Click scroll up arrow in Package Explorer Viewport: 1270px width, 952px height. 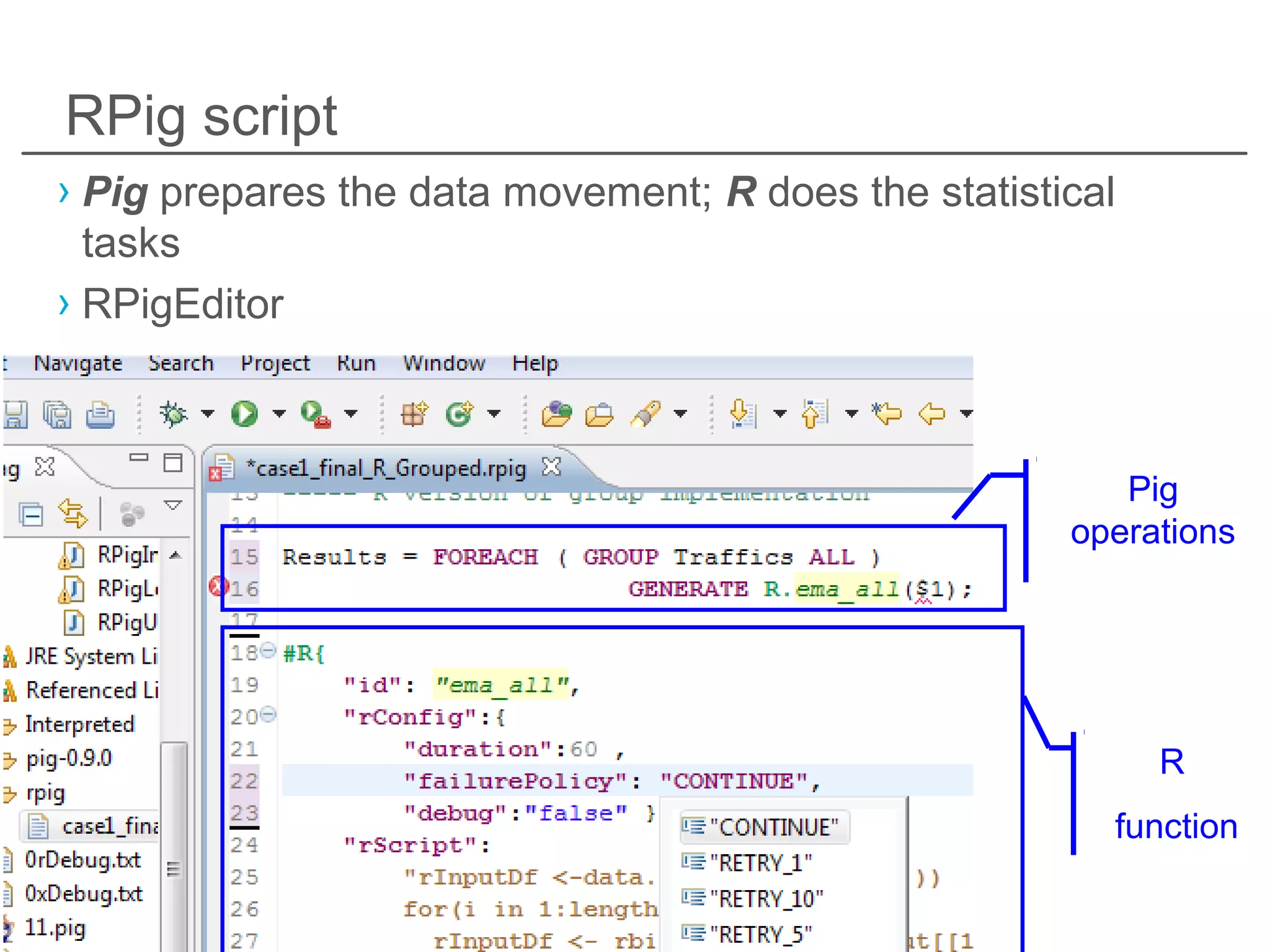[175, 555]
